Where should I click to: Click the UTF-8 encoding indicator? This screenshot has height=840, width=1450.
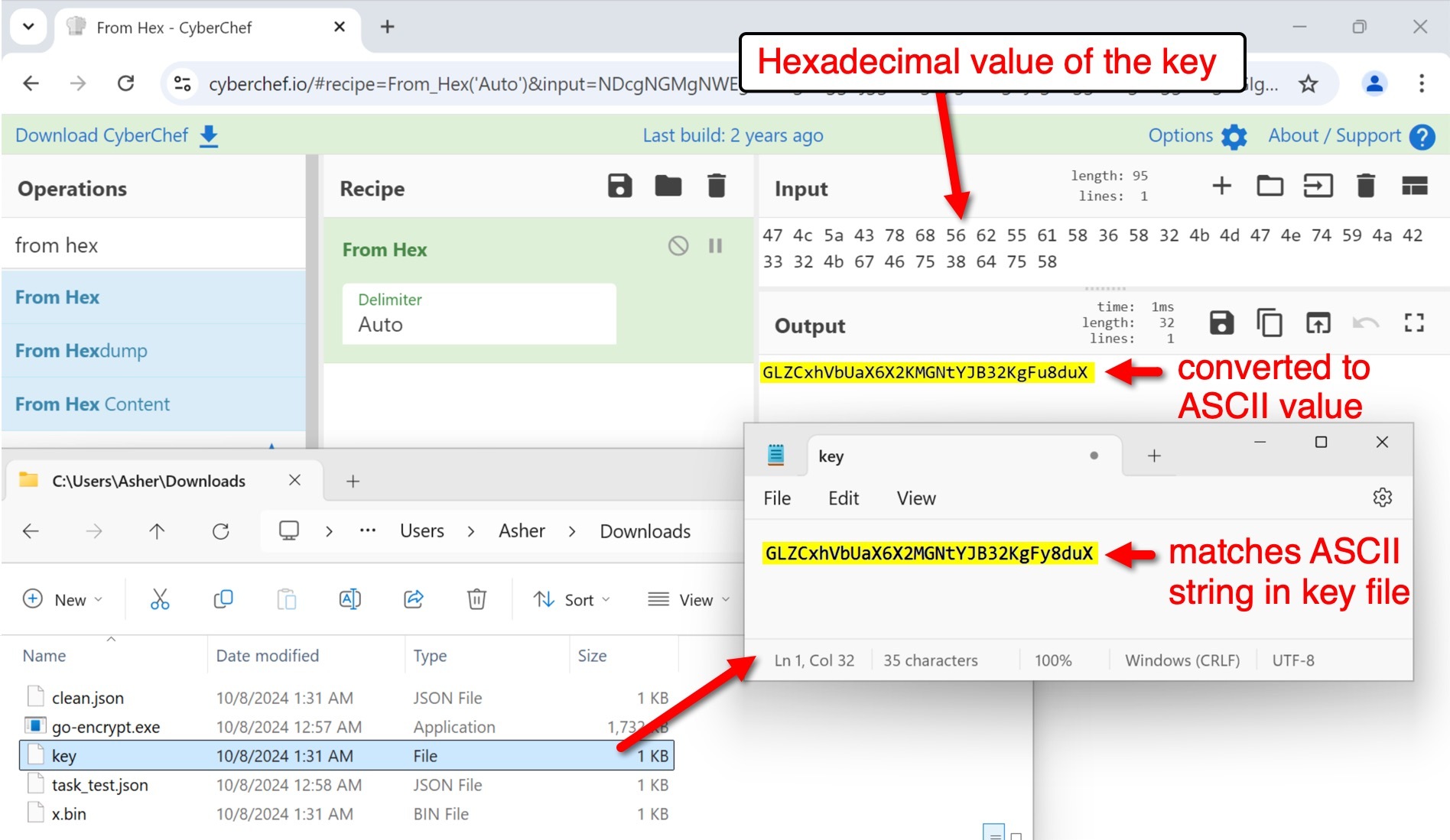pyautogui.click(x=1292, y=660)
